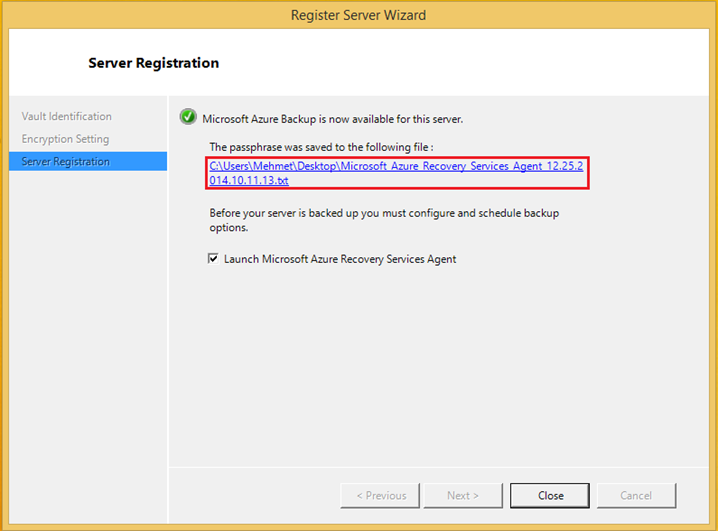Click the 'Azure Backup is now available' message
The height and width of the screenshot is (531, 718).
click(332, 119)
